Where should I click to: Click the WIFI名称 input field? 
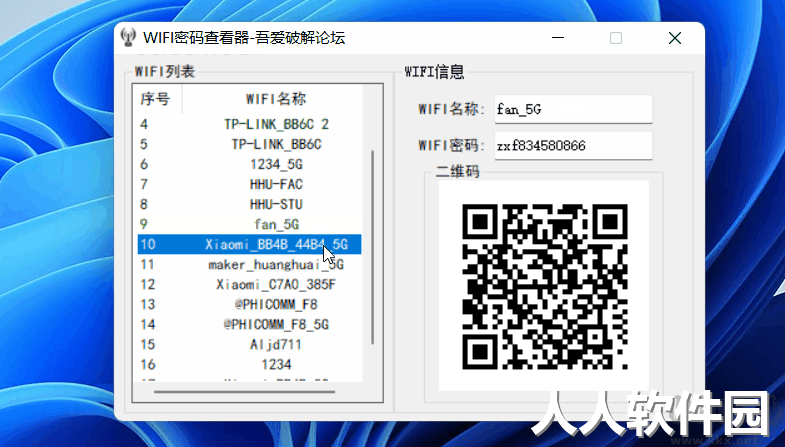573,109
